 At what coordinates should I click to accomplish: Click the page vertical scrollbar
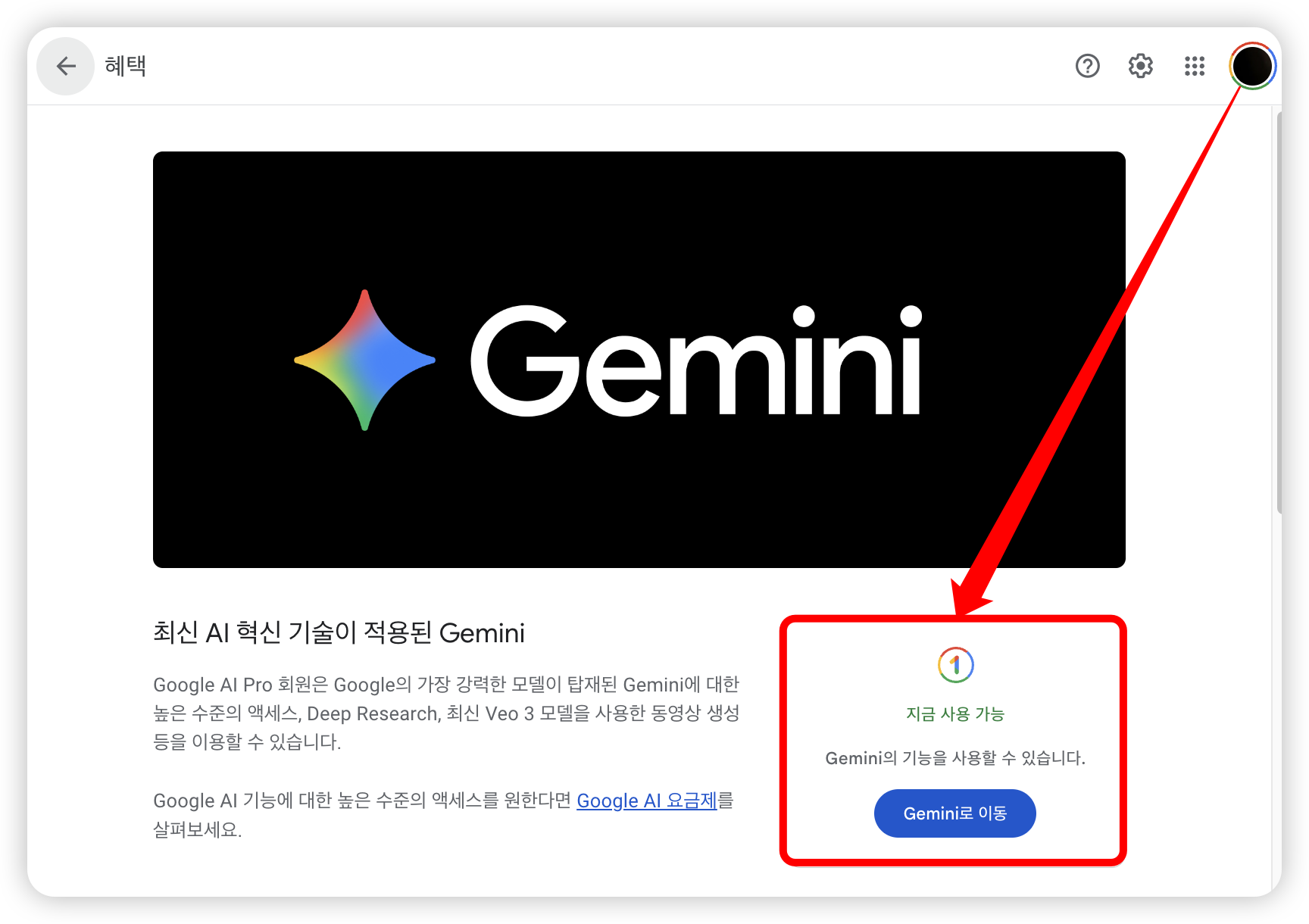1279,314
